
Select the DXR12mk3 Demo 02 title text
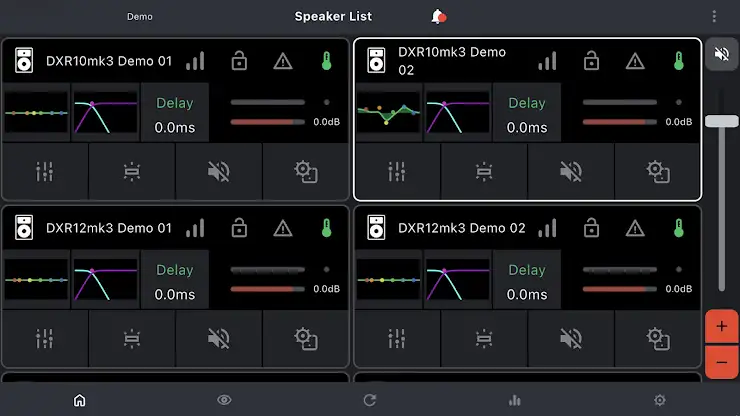[462, 228]
